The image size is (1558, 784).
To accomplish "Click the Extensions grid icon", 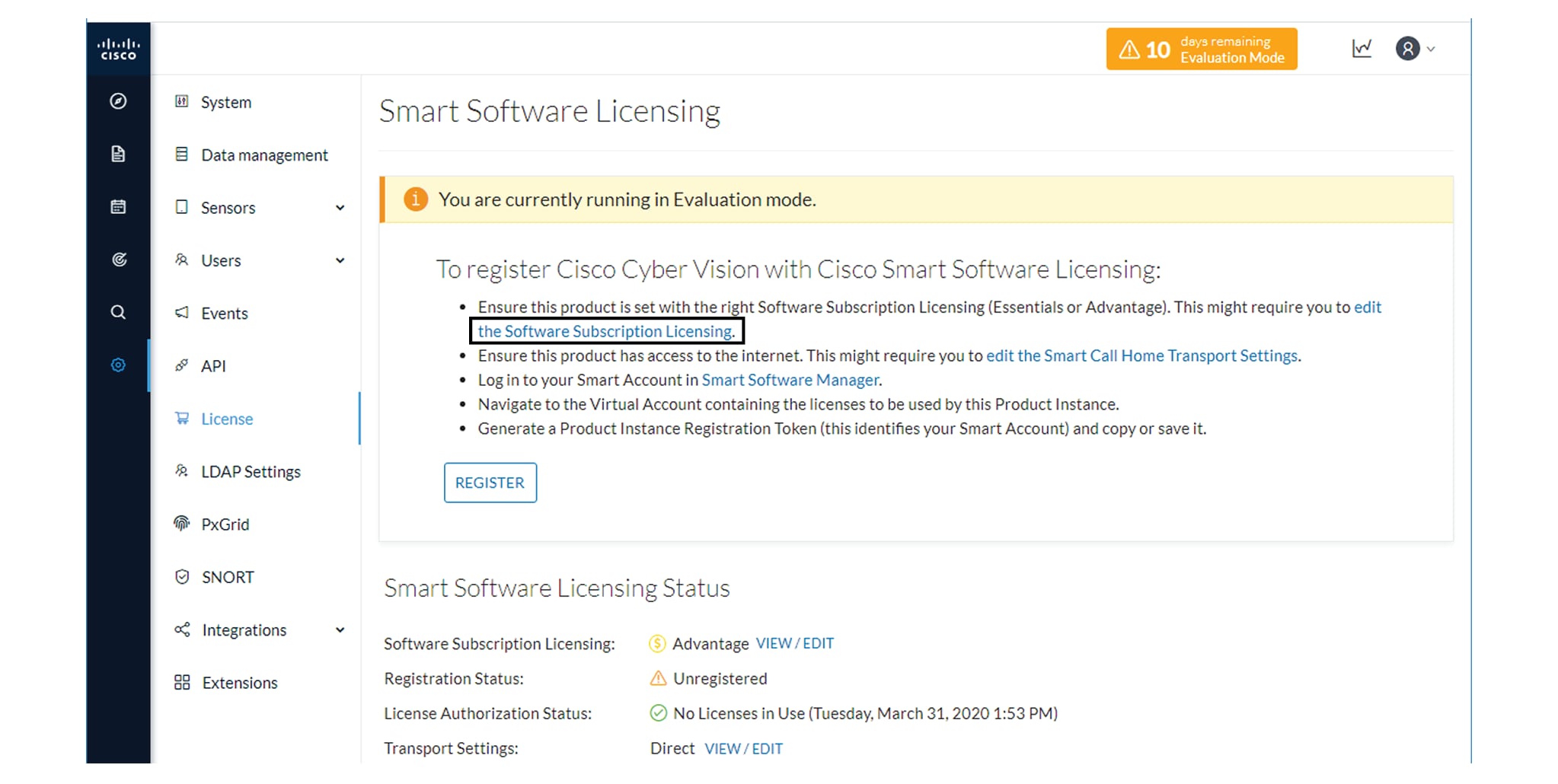I will click(182, 682).
